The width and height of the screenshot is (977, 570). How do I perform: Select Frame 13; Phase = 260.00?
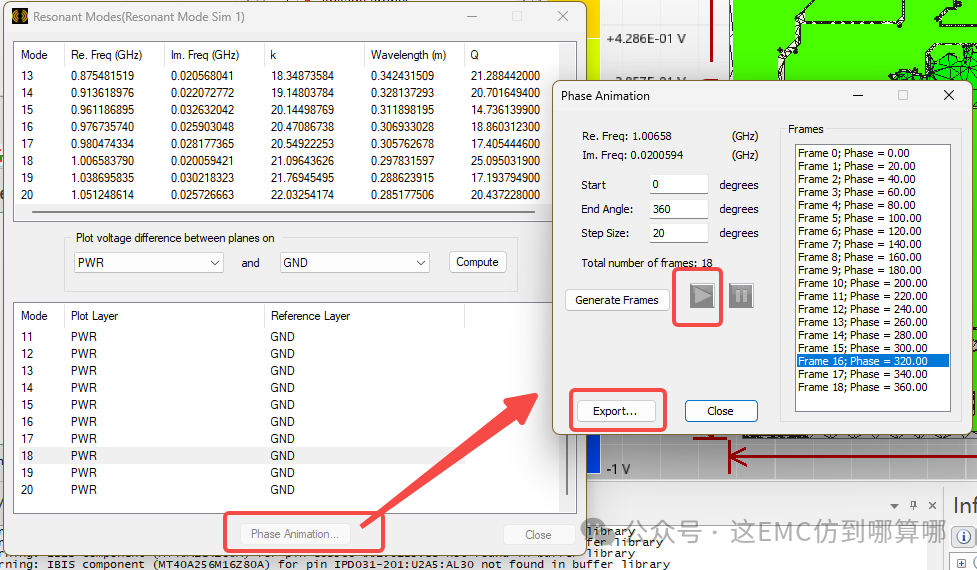point(872,323)
